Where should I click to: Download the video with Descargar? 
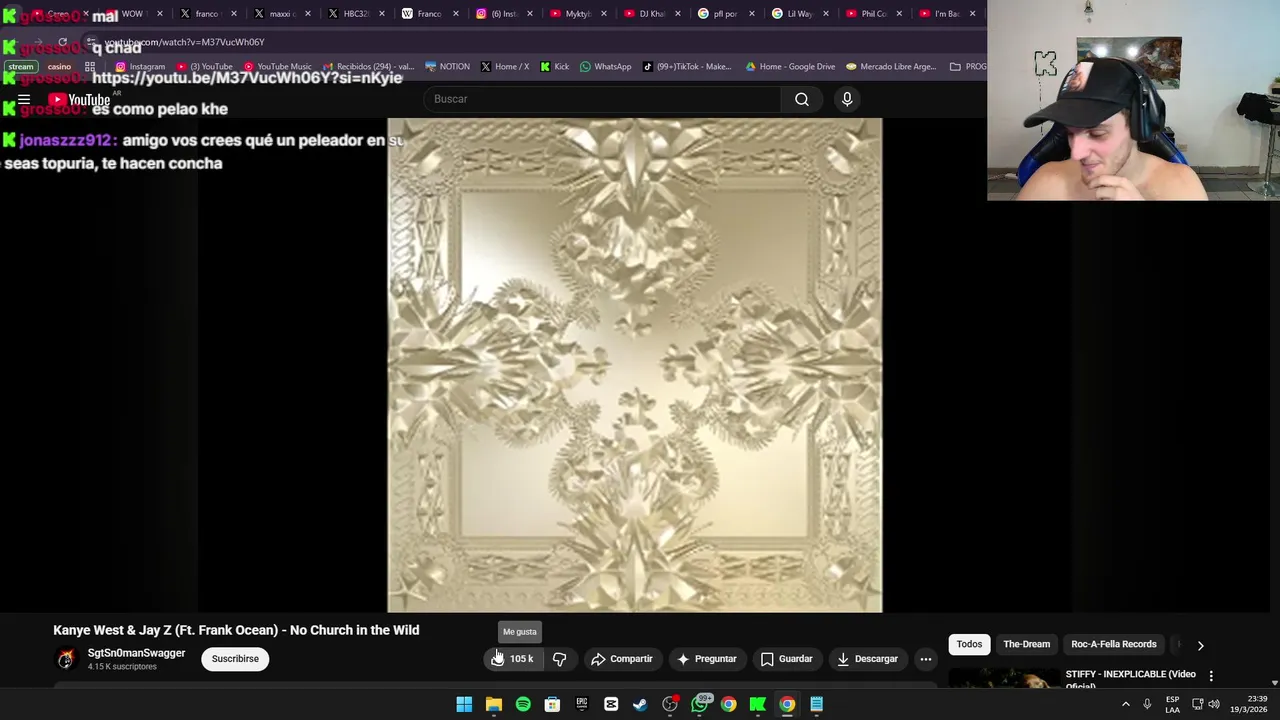(867, 659)
